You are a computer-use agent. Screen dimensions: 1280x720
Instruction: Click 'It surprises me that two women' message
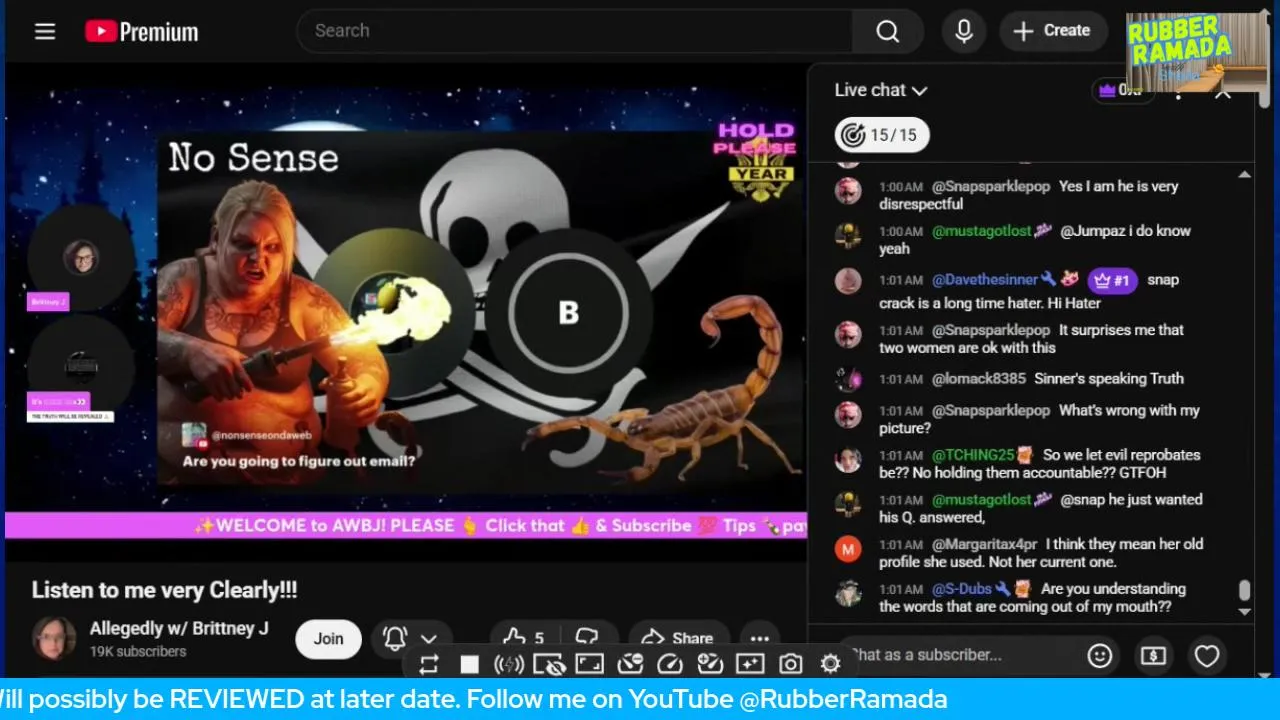(x=1032, y=339)
